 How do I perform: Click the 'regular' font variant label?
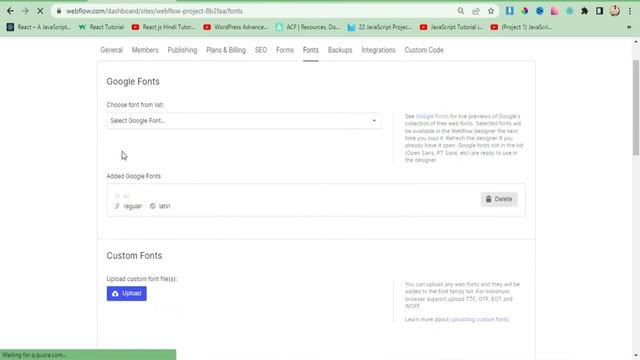133,206
